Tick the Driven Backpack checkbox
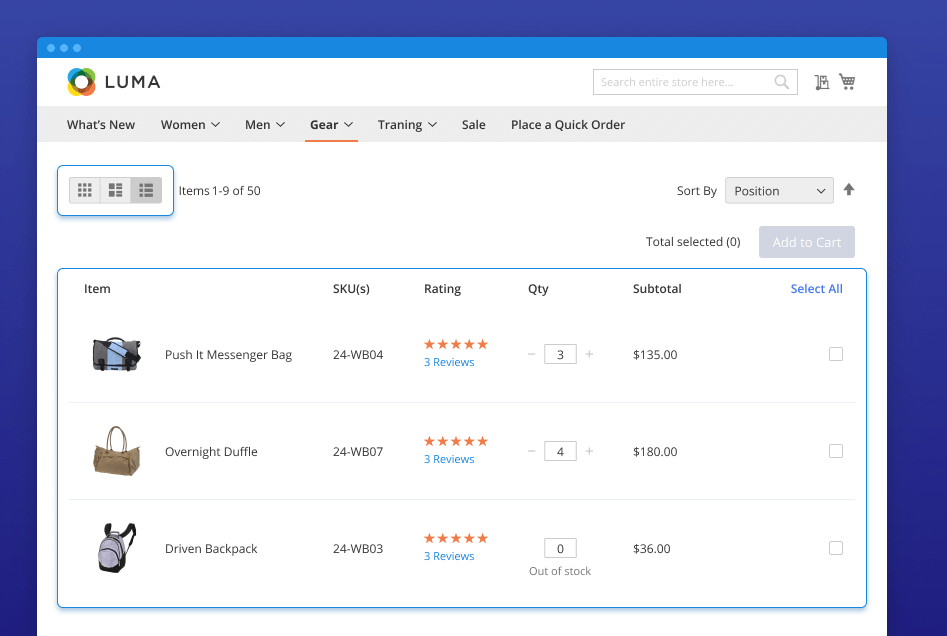The width and height of the screenshot is (947, 636). (x=836, y=548)
